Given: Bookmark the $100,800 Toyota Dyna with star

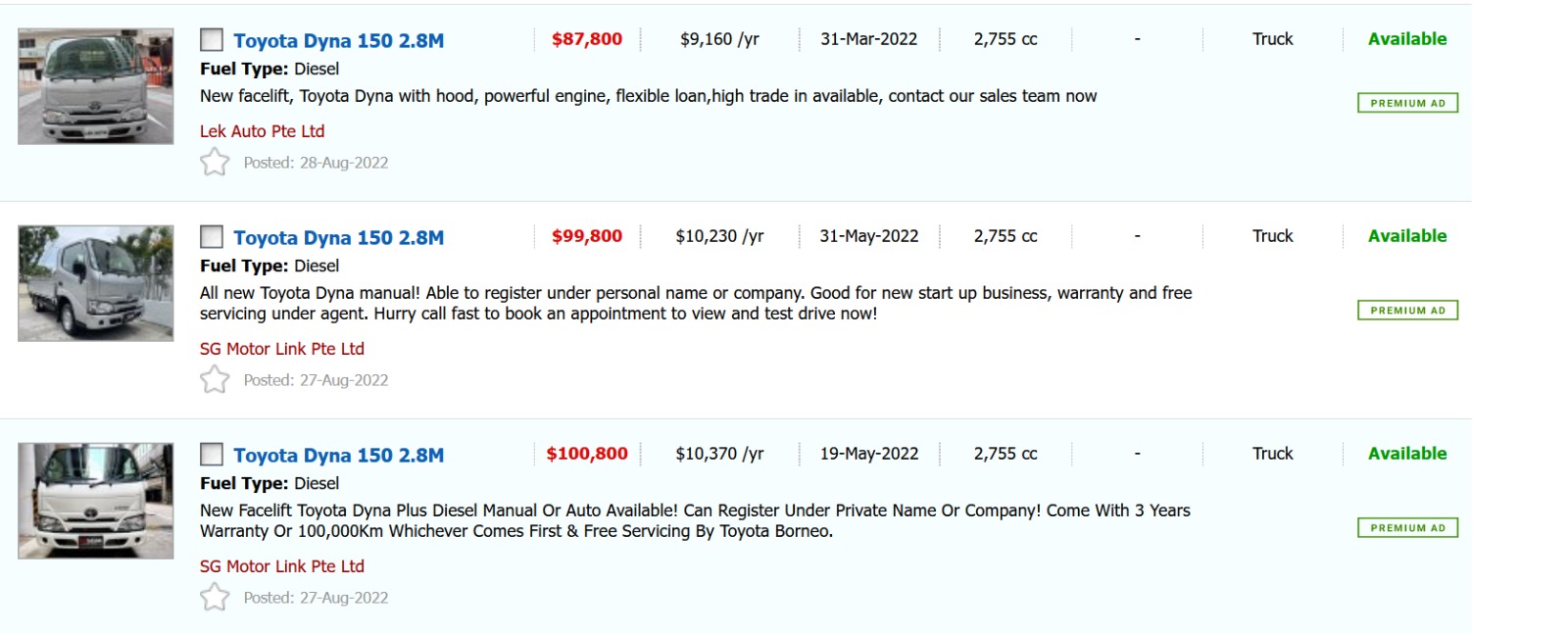Looking at the screenshot, I should coord(215,597).
